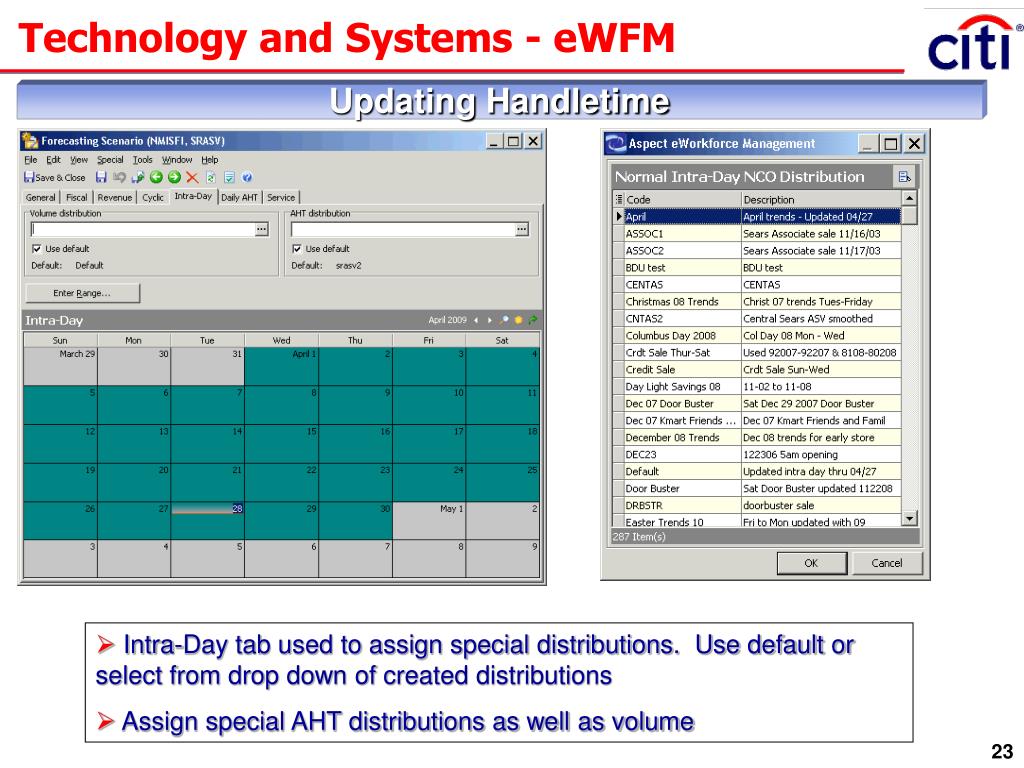This screenshot has height=768, width=1024.
Task: Go to previous month in Intra-Day calendar
Action: tap(476, 320)
